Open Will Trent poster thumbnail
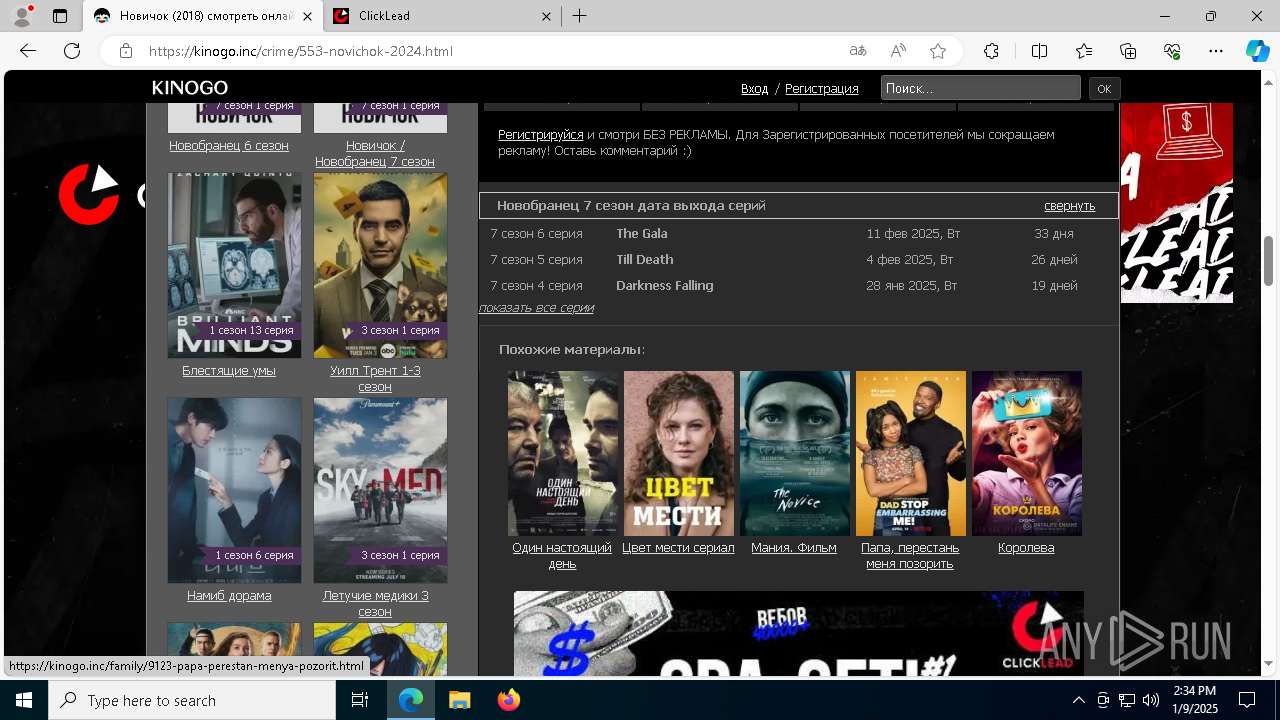 point(380,265)
